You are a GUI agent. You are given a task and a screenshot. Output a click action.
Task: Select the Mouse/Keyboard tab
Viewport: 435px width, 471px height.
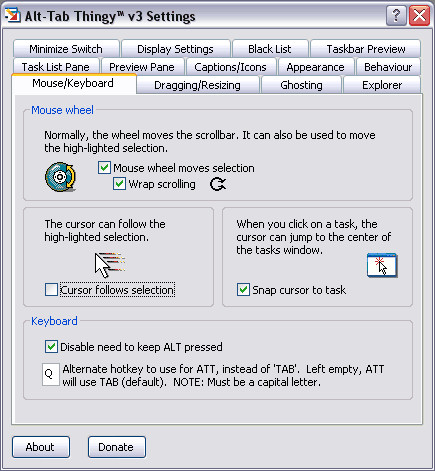(73, 83)
